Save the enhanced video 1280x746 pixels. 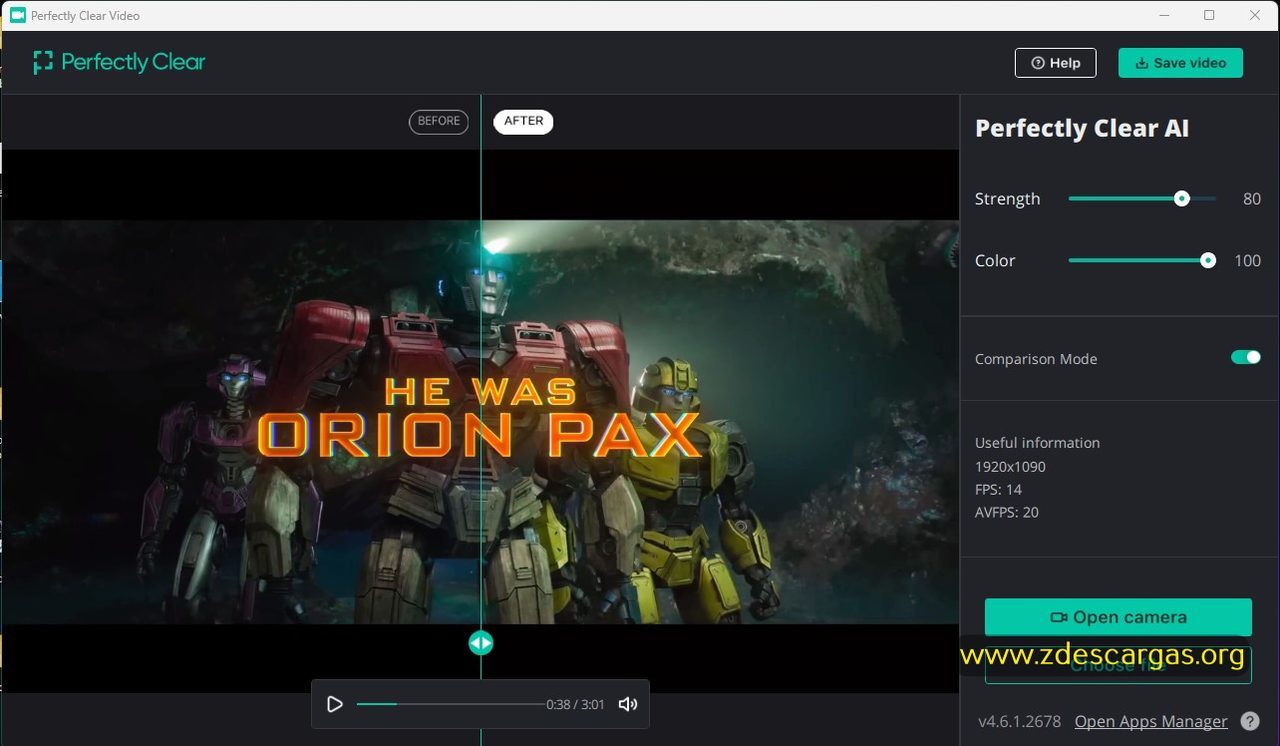pyautogui.click(x=1180, y=63)
